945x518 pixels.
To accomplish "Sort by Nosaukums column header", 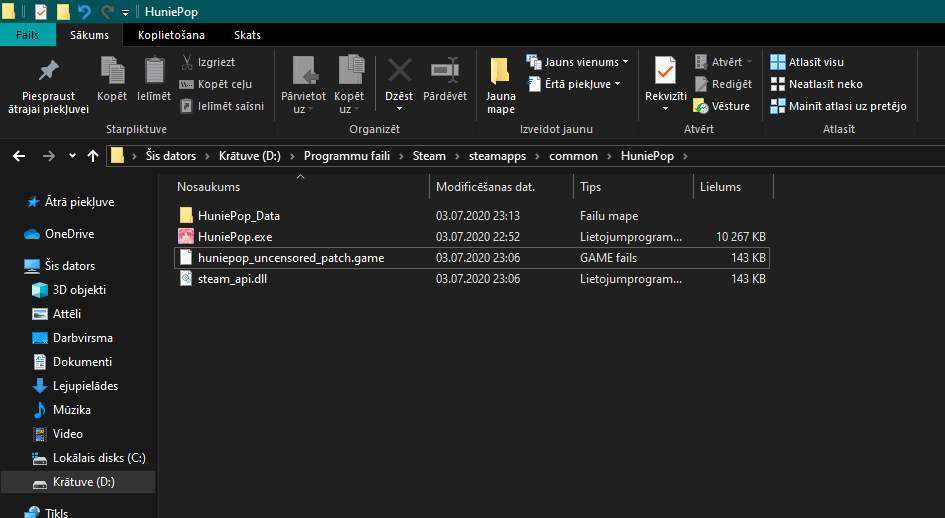I will pos(209,187).
